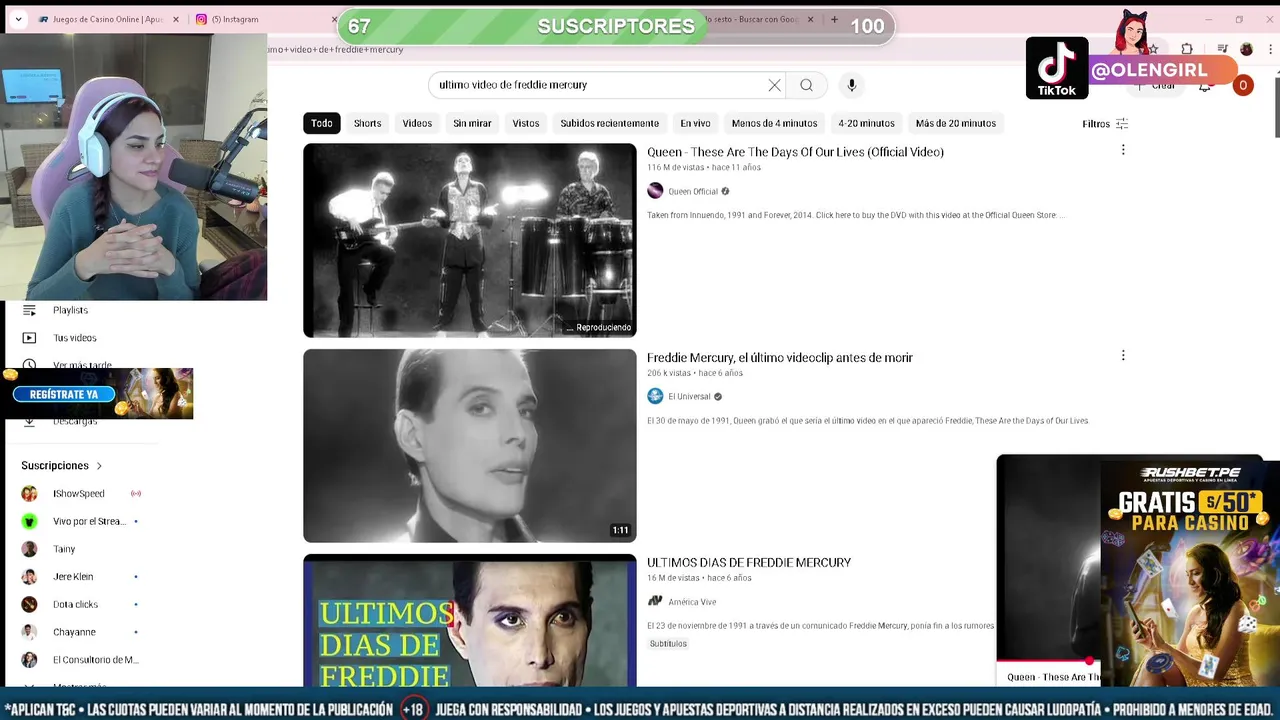Image resolution: width=1280 pixels, height=720 pixels.
Task: Open thumbnail of último videoclip video
Action: [x=470, y=446]
